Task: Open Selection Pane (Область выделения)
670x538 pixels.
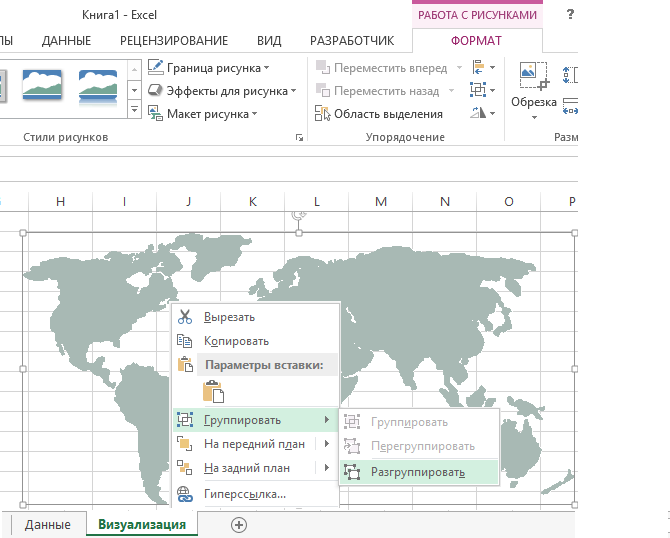Action: click(x=378, y=114)
